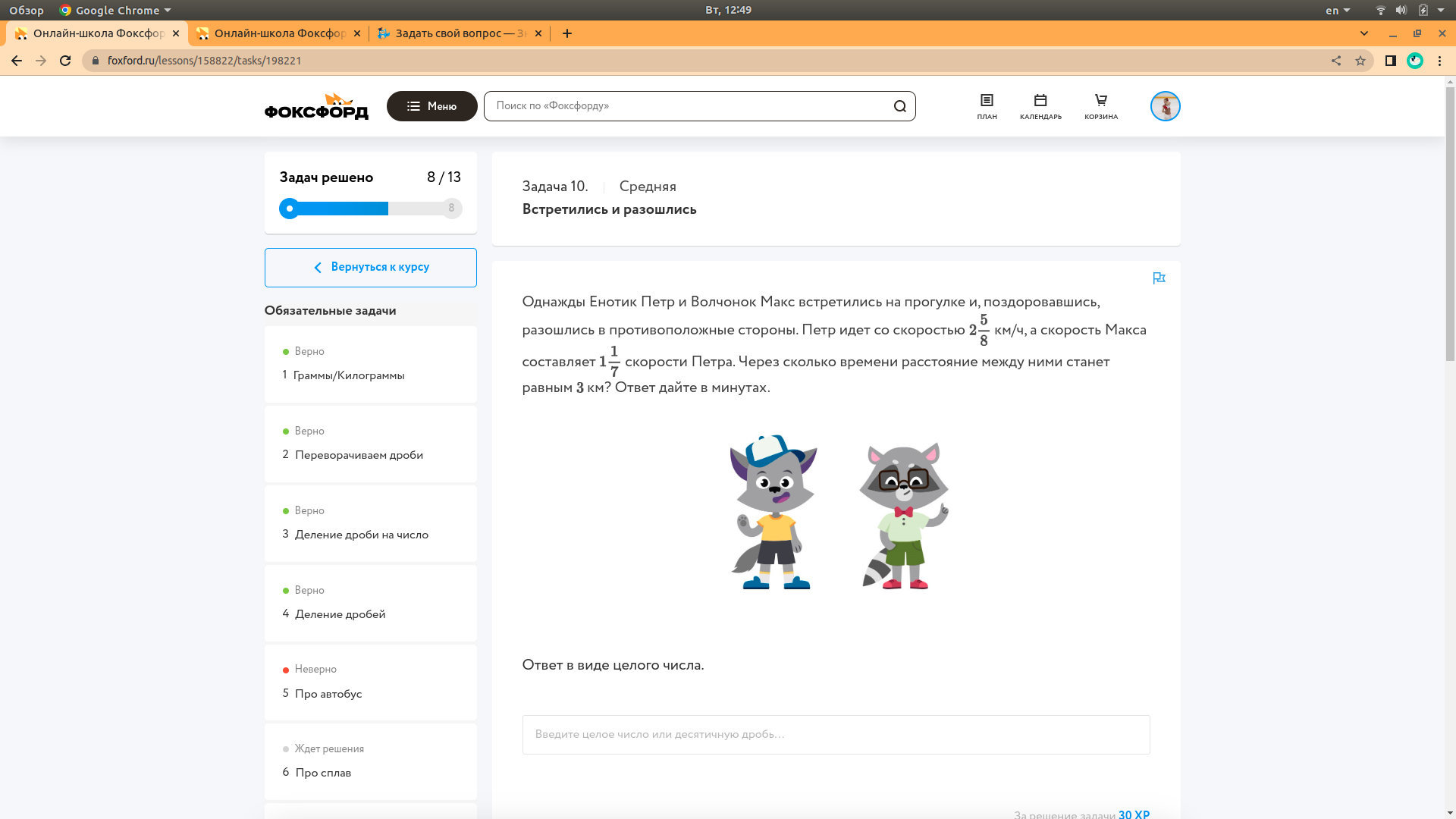Open the Календарь icon
The height and width of the screenshot is (819, 1456).
pyautogui.click(x=1040, y=106)
